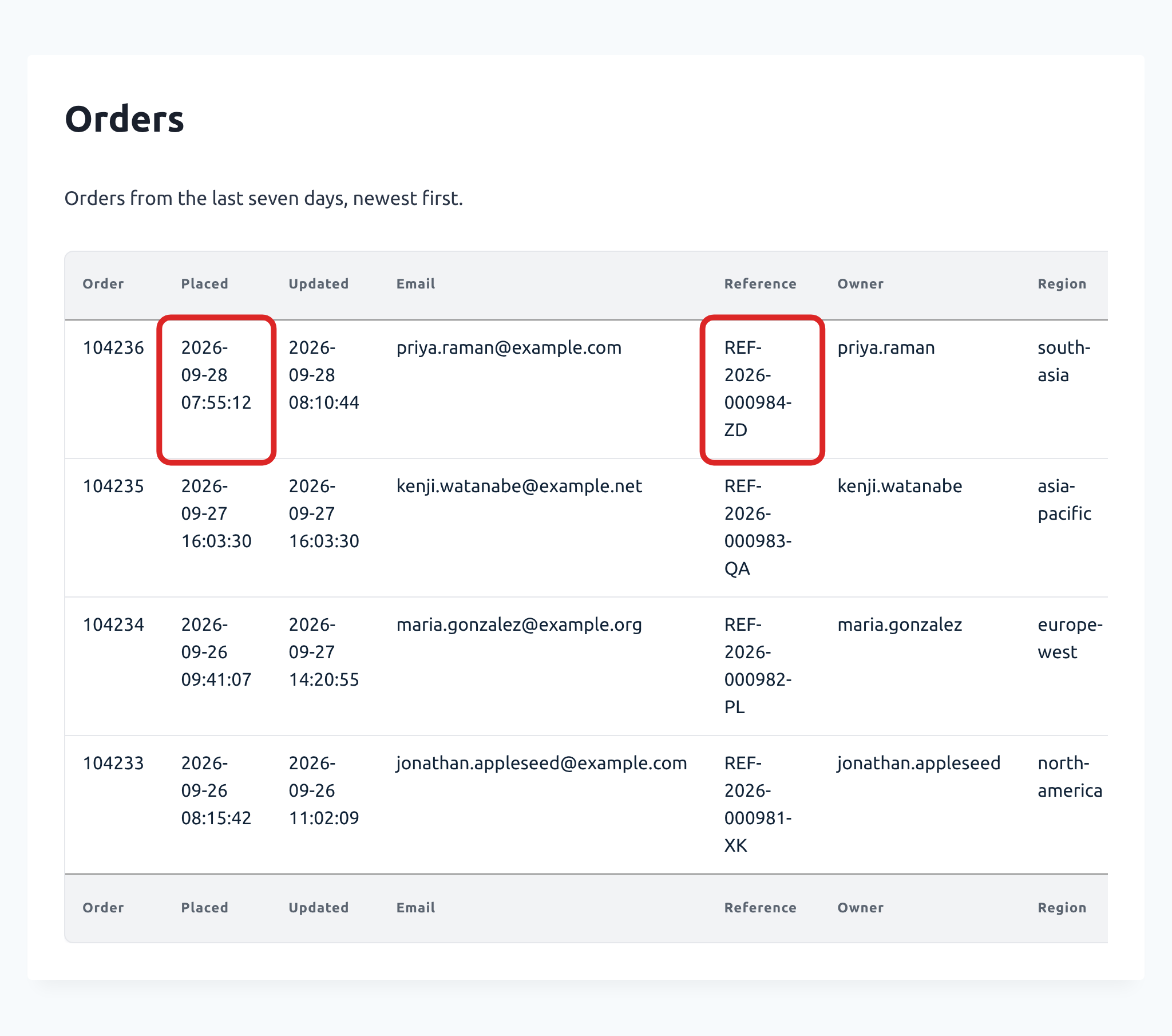Click owner priya.raman
Screen dimensions: 1172x1036
tap(886, 347)
